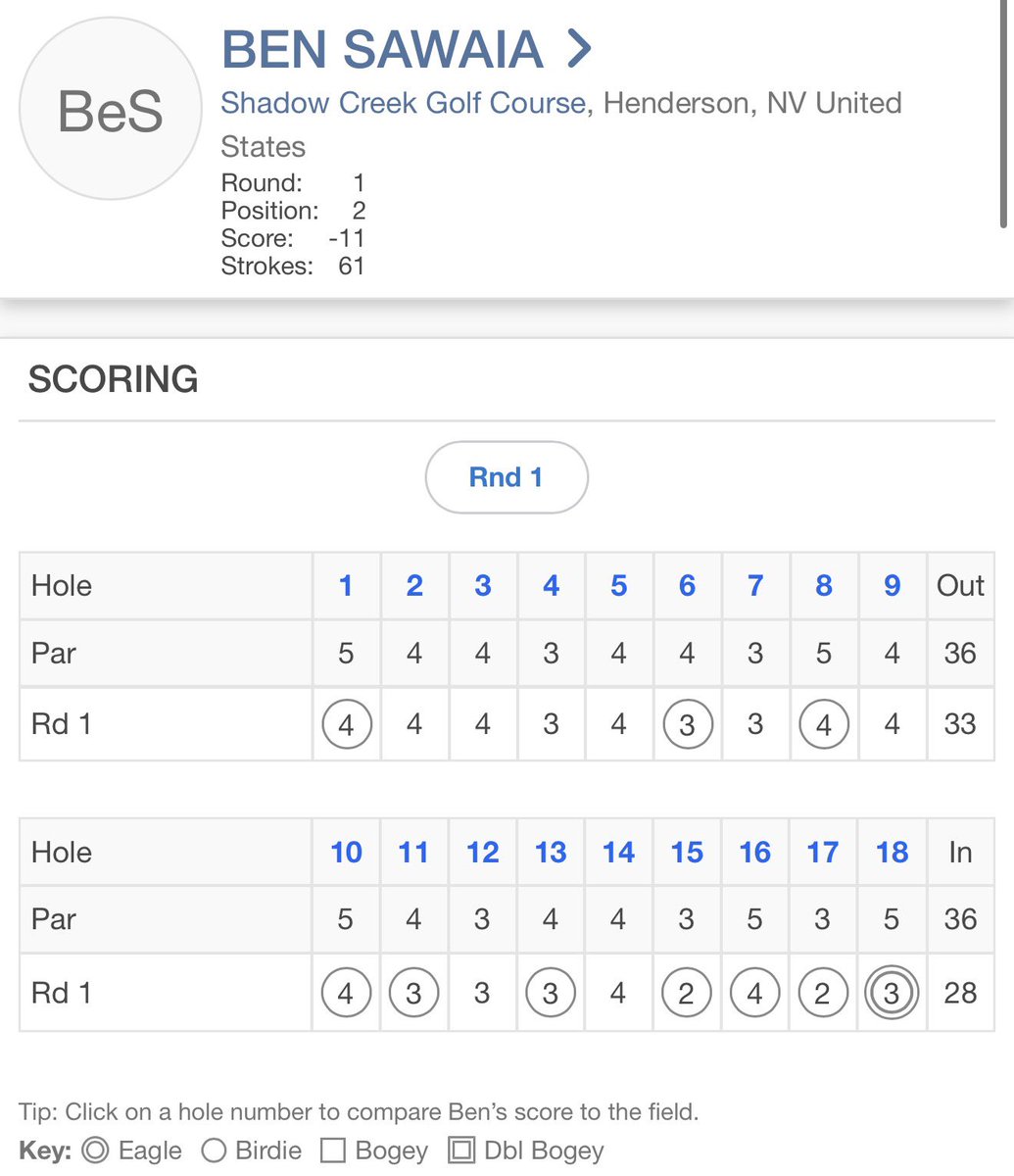Click the BeS avatar circle
1014x1176 pixels.
pyautogui.click(x=111, y=109)
